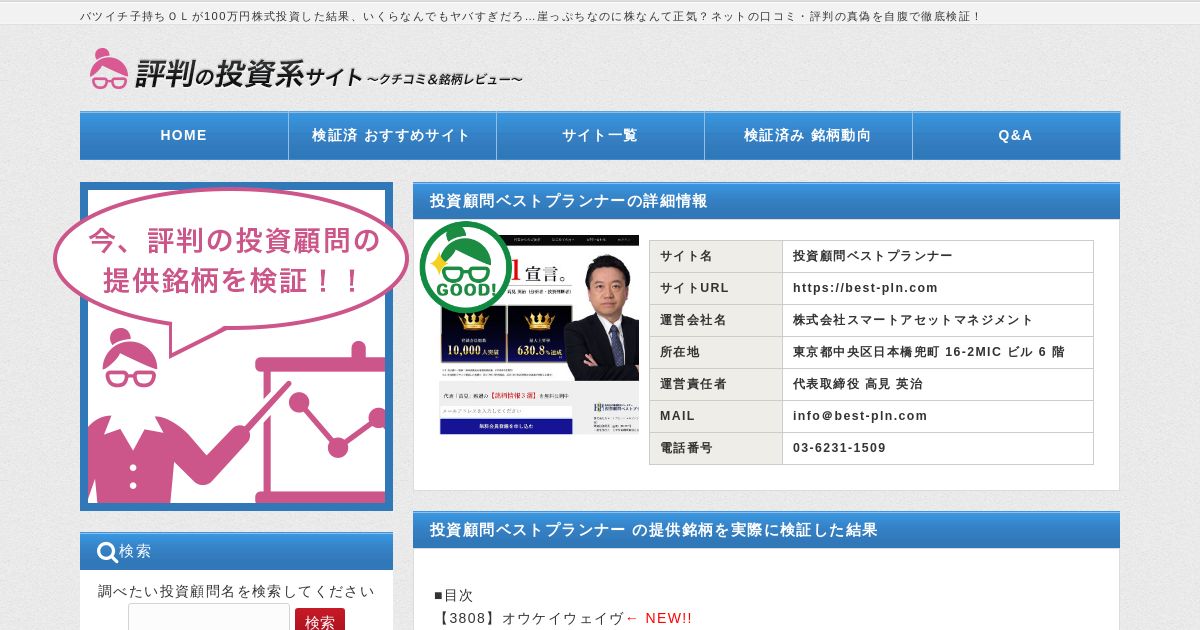This screenshot has width=1200, height=630.
Task: Click the ■目次 heading text
Action: click(x=454, y=595)
